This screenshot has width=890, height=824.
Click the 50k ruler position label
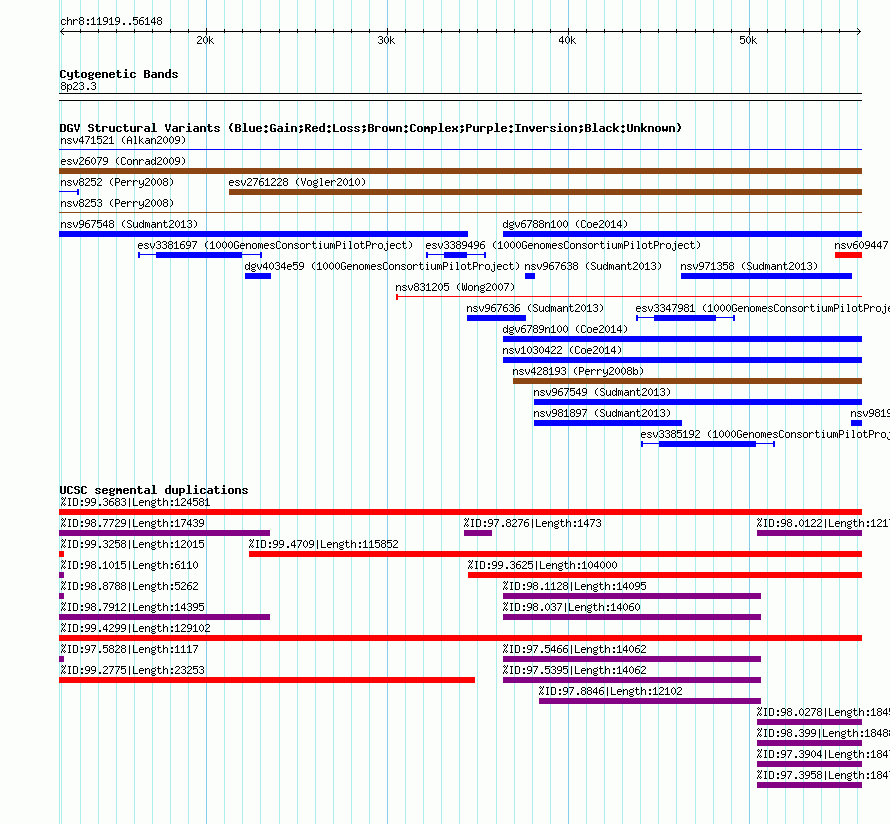(748, 40)
